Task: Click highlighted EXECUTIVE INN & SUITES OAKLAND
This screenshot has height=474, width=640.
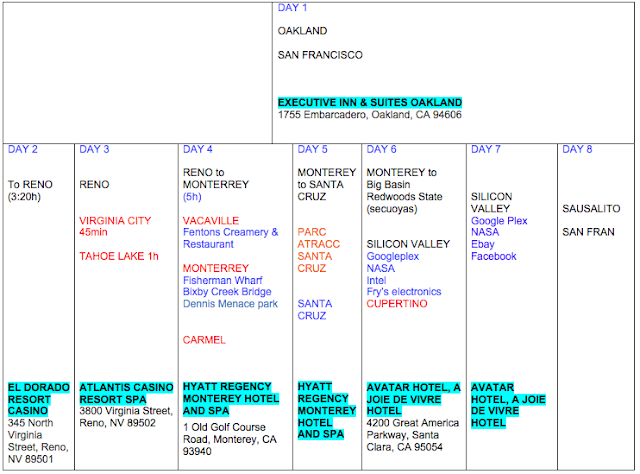Action: [370, 102]
